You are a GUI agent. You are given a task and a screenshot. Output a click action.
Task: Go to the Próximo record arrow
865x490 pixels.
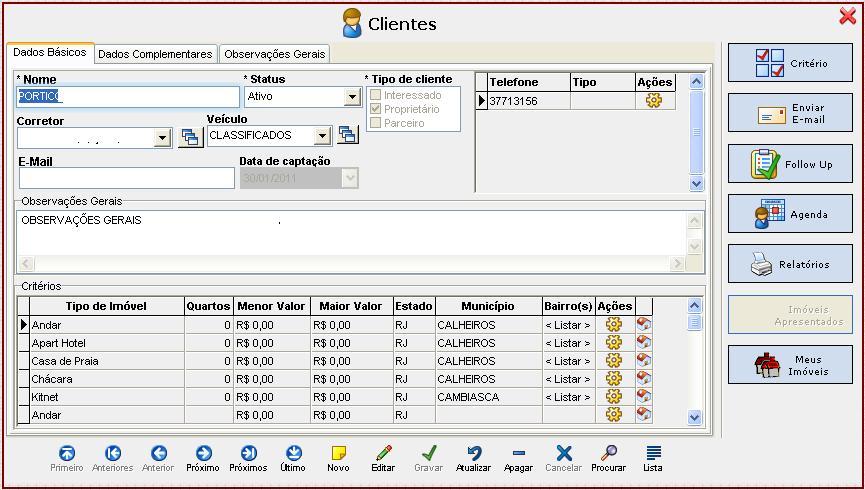[x=203, y=454]
